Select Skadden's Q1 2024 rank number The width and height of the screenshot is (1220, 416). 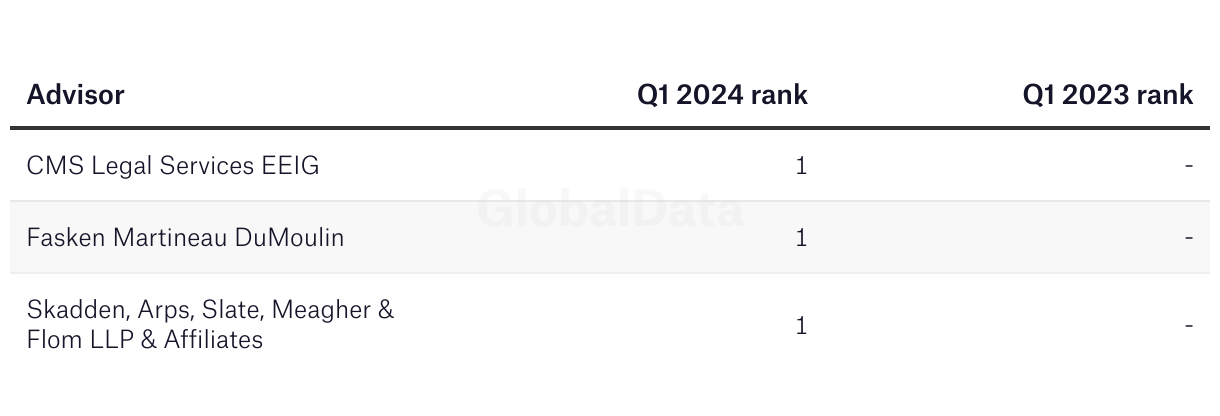coord(801,325)
